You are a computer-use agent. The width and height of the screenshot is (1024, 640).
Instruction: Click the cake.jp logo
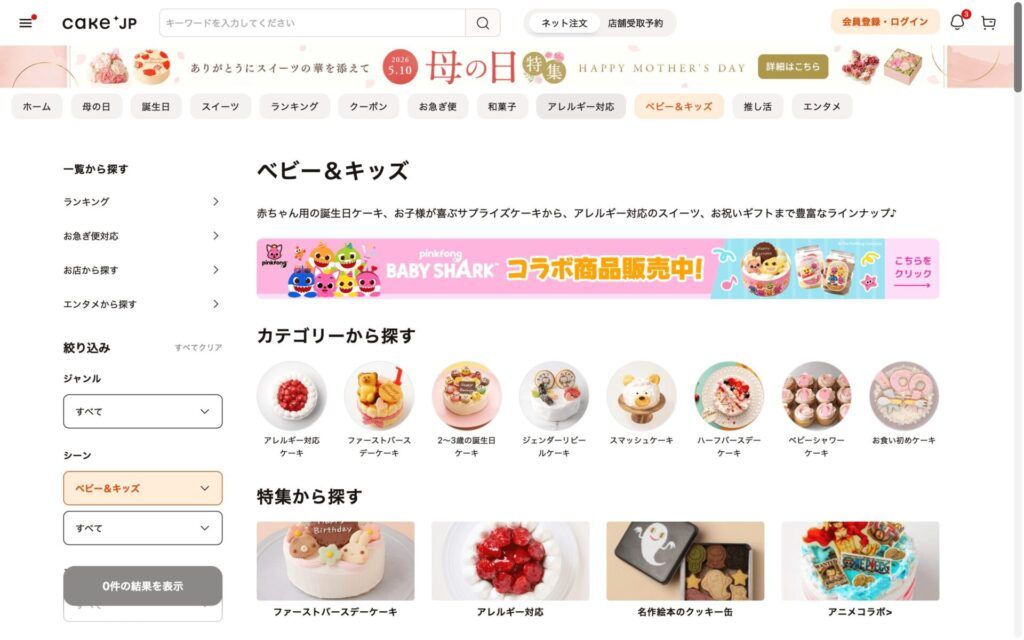[x=99, y=23]
